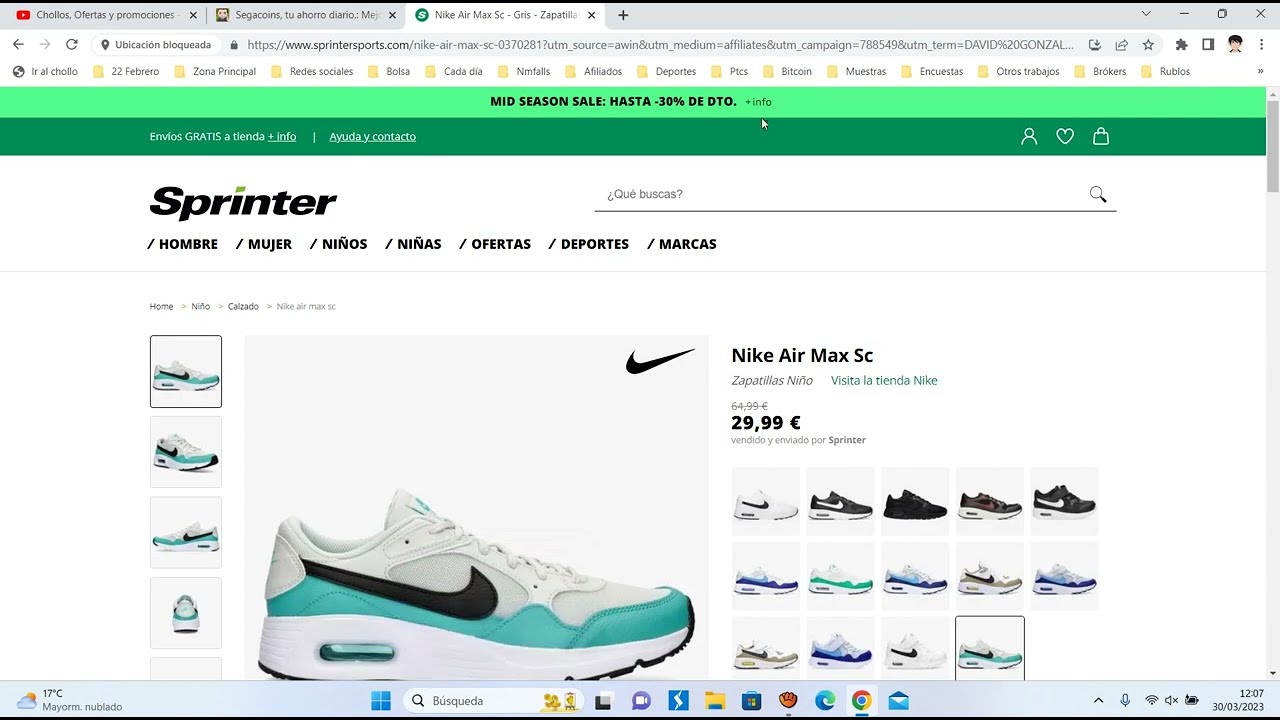Open Microsoft Store from the taskbar
The height and width of the screenshot is (720, 1280).
[x=751, y=701]
